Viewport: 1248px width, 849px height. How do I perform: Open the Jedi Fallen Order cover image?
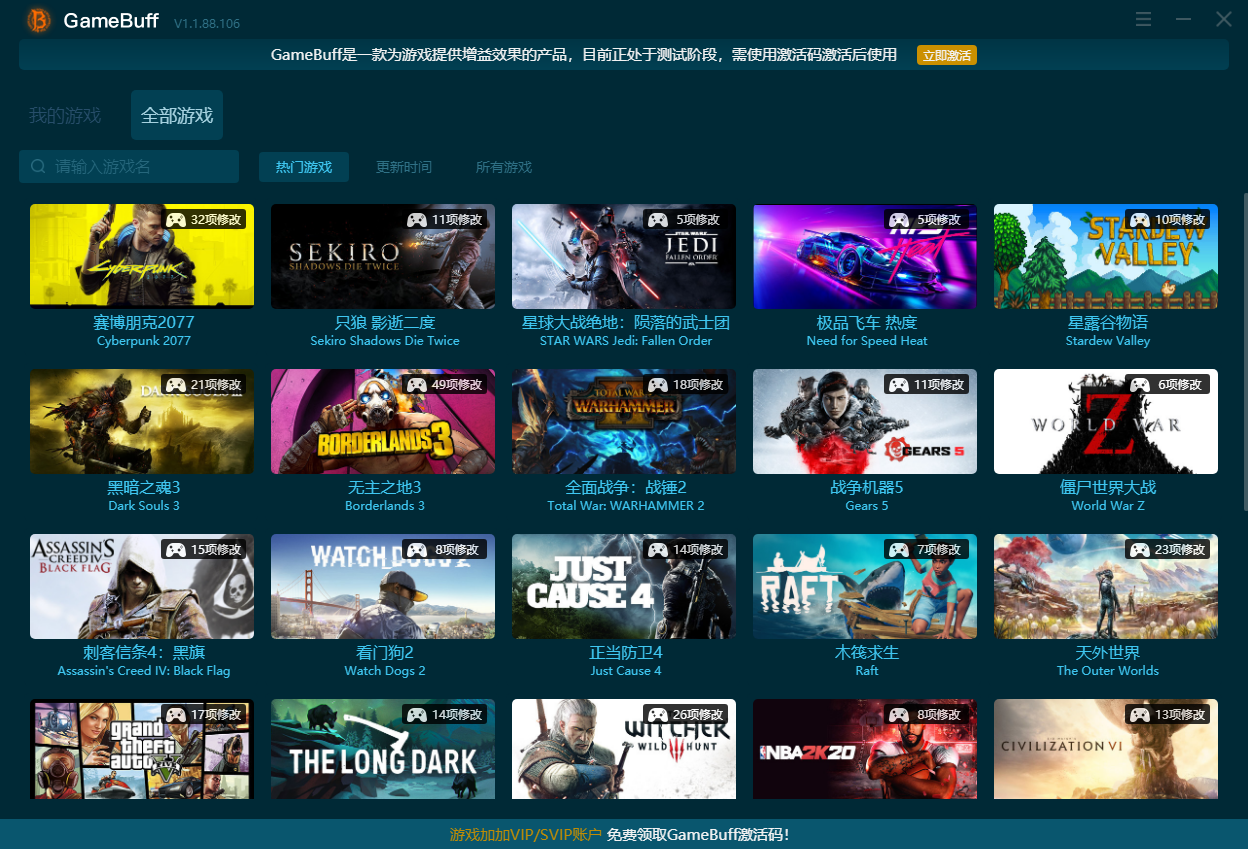(x=624, y=257)
